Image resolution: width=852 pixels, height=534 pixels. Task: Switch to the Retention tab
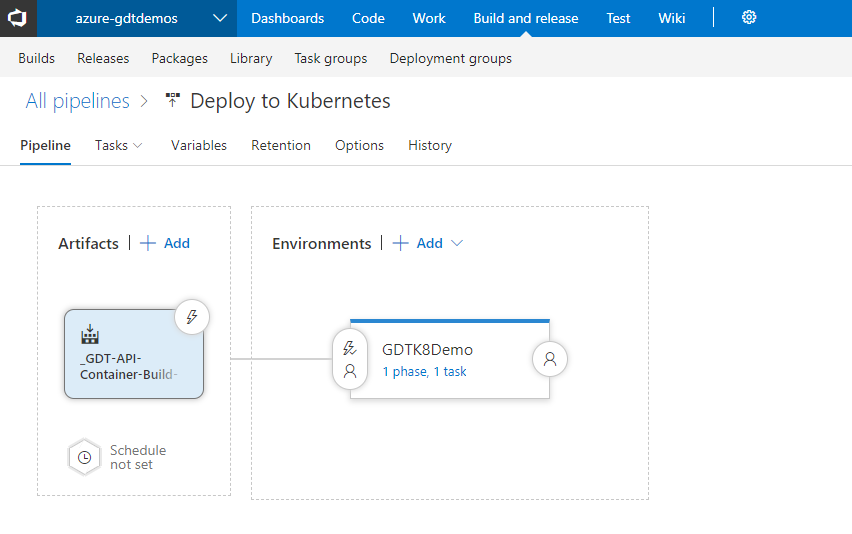pos(281,146)
